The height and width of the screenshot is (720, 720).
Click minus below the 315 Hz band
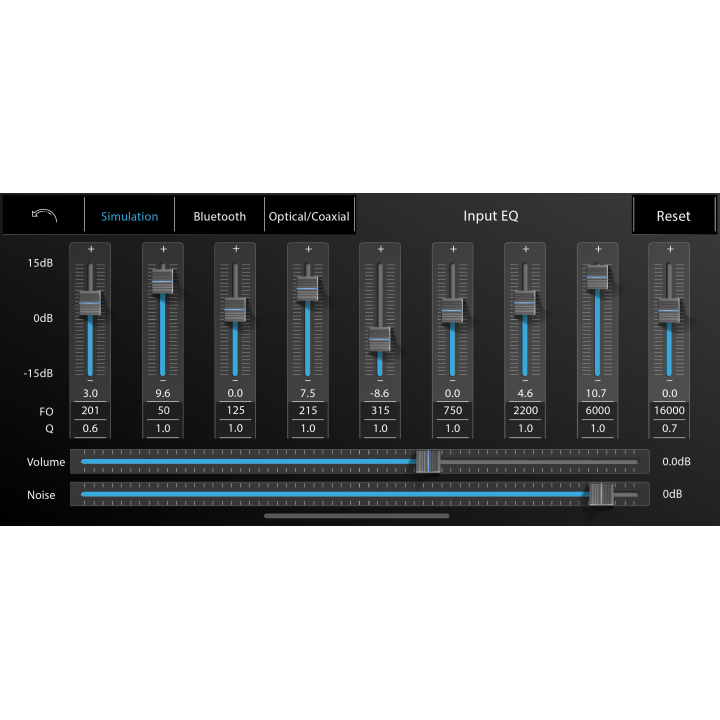pos(380,381)
